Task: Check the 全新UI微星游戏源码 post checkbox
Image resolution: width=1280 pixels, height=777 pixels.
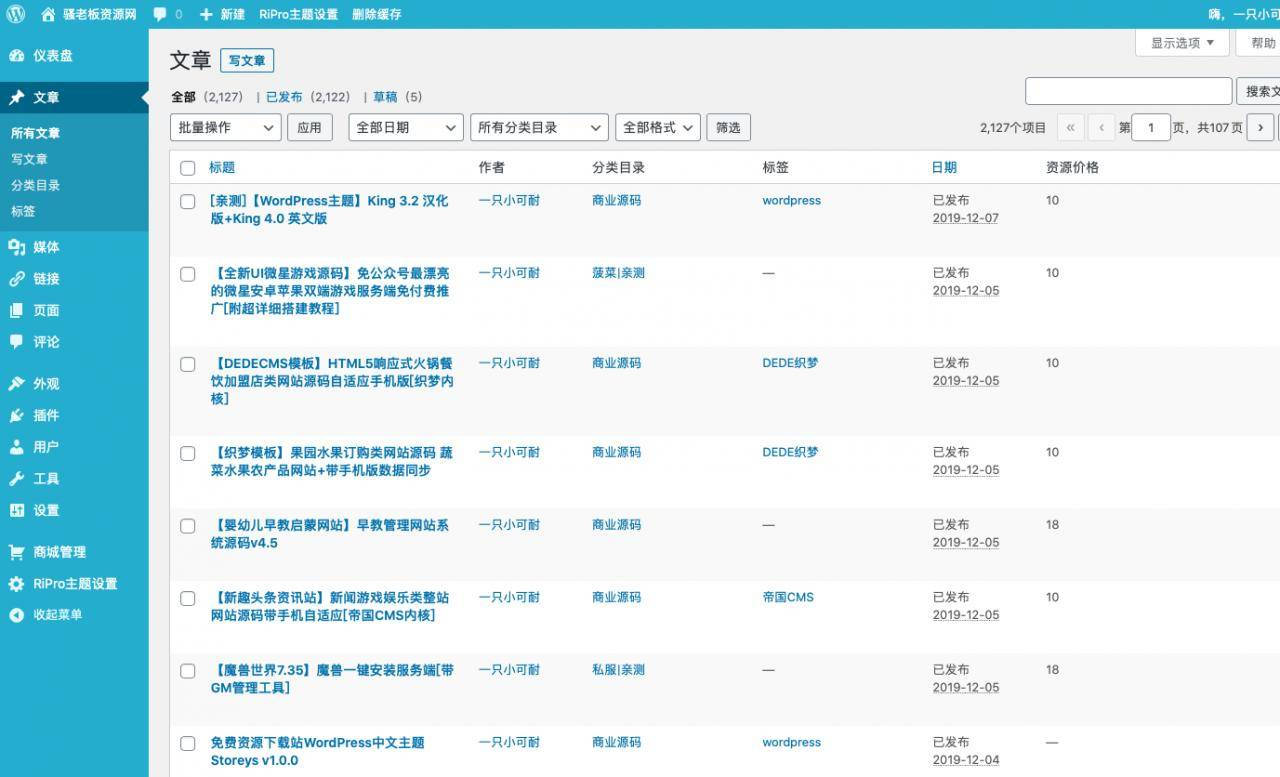Action: (188, 274)
